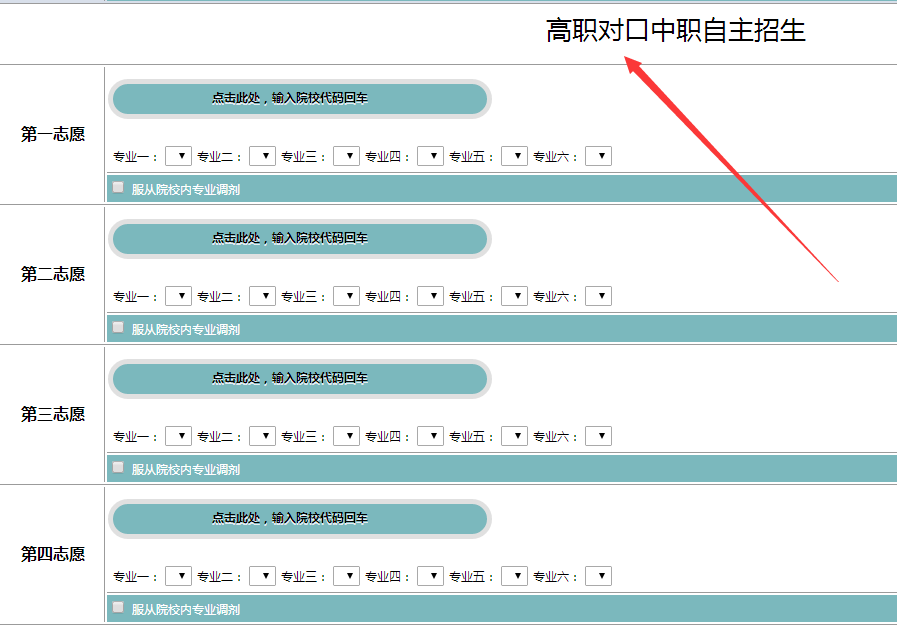Open 专业六 dropdown in 第一志愿

click(x=598, y=156)
